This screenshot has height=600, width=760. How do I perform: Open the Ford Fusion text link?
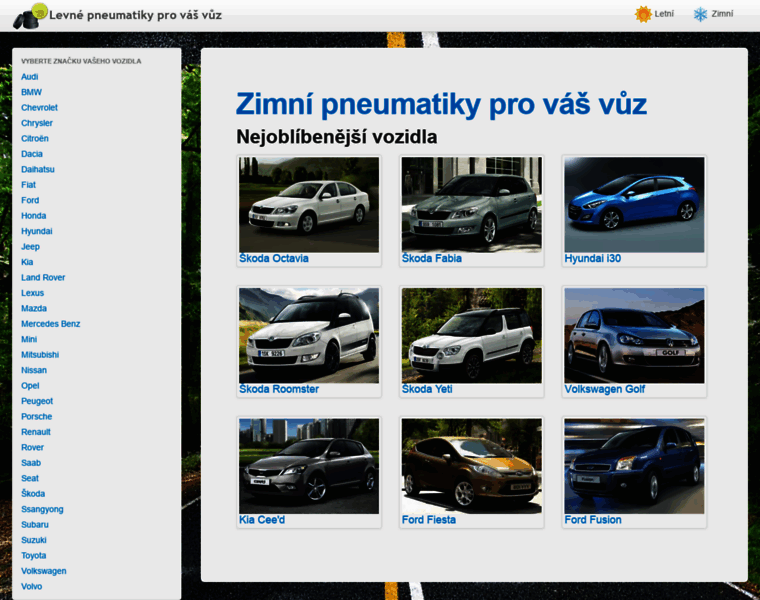pos(593,520)
